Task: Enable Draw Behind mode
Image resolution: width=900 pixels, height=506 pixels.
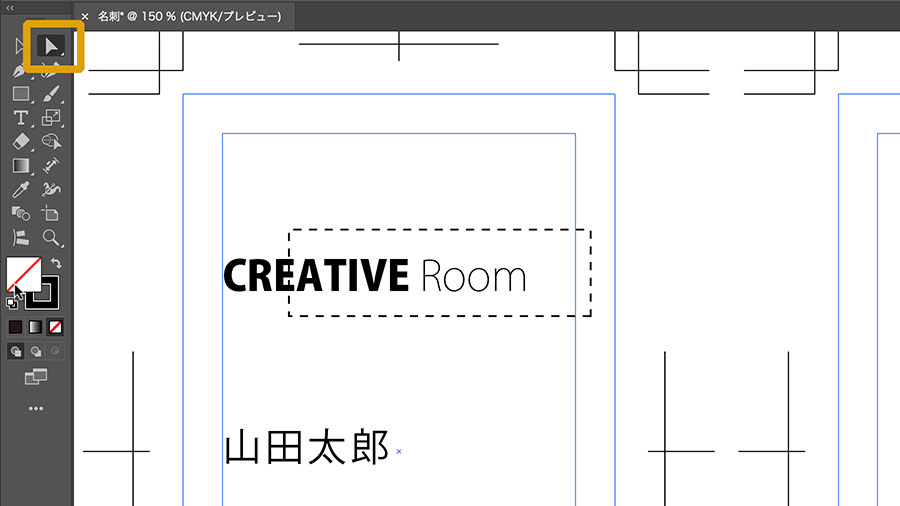Action: click(x=36, y=351)
